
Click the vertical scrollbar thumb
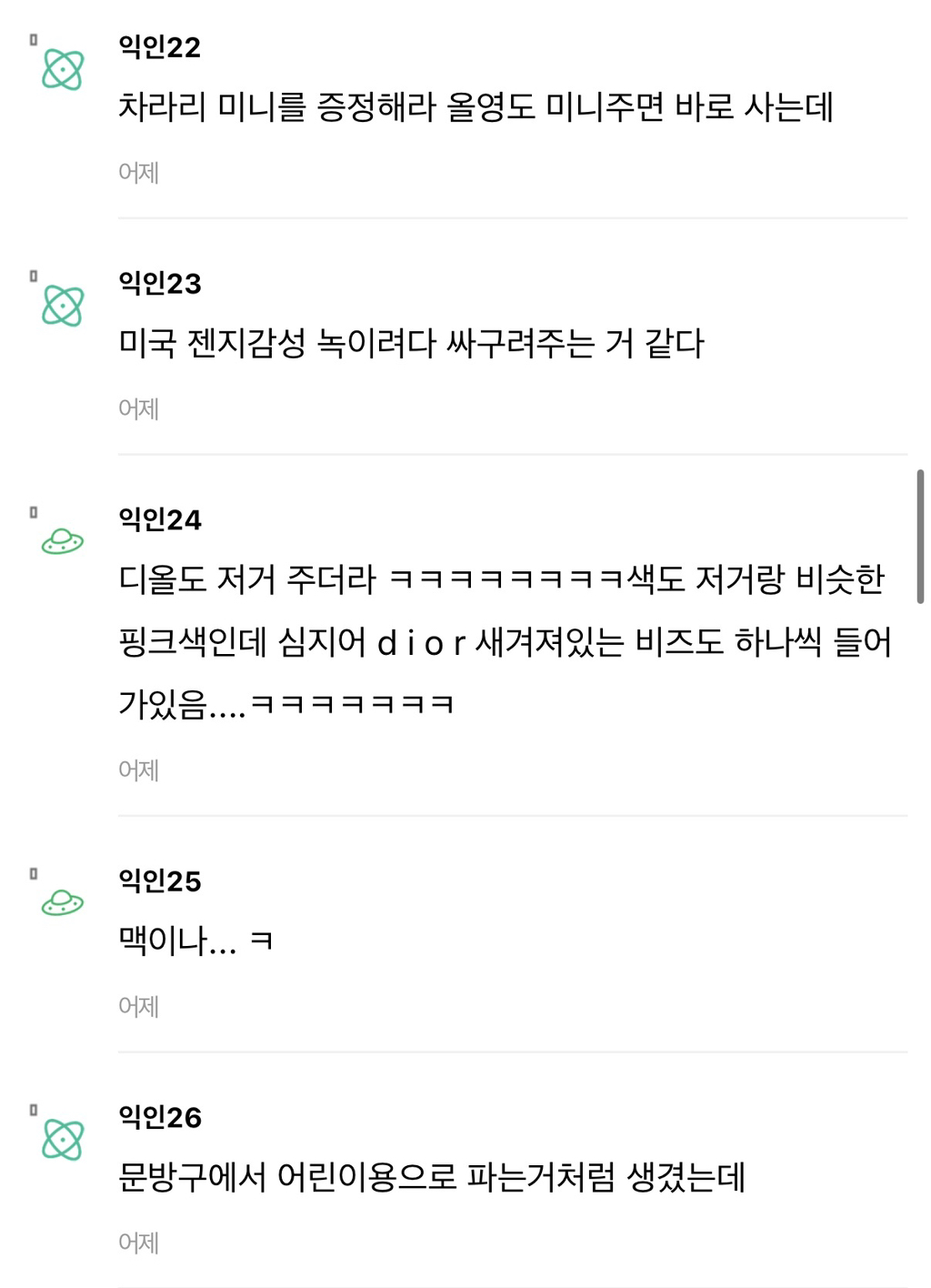click(920, 537)
